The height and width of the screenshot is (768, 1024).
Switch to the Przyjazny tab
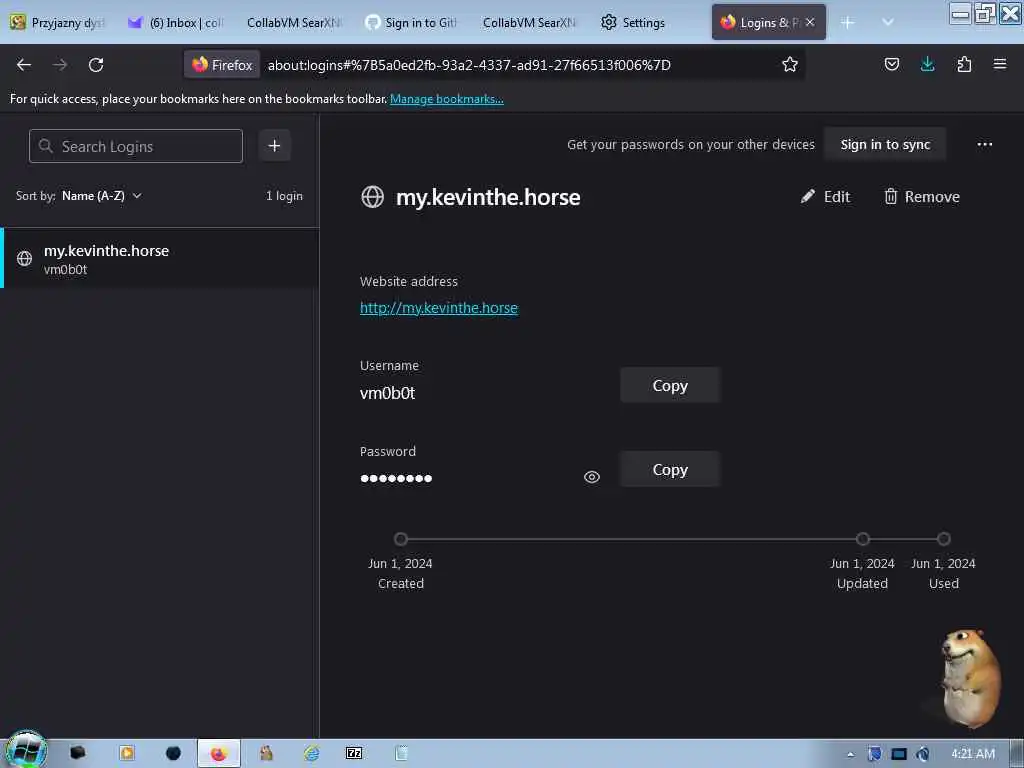[x=58, y=23]
